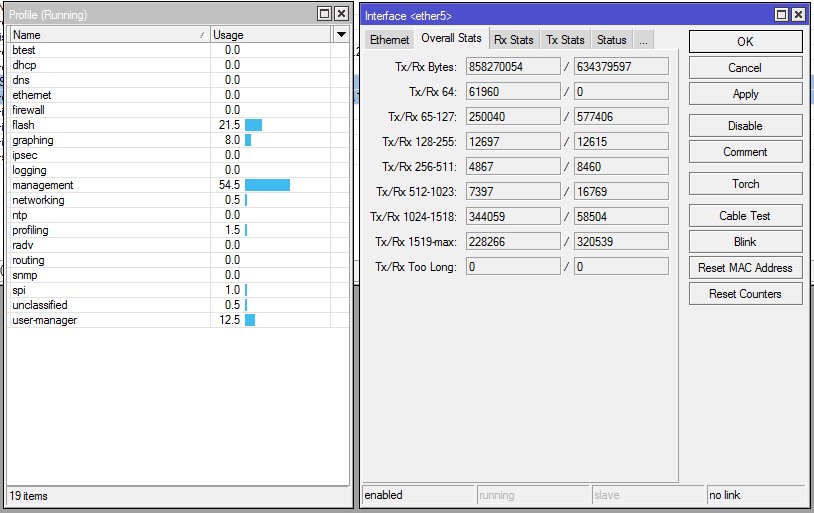The width and height of the screenshot is (814, 513).
Task: Close the Interface ether5 window
Action: (797, 15)
